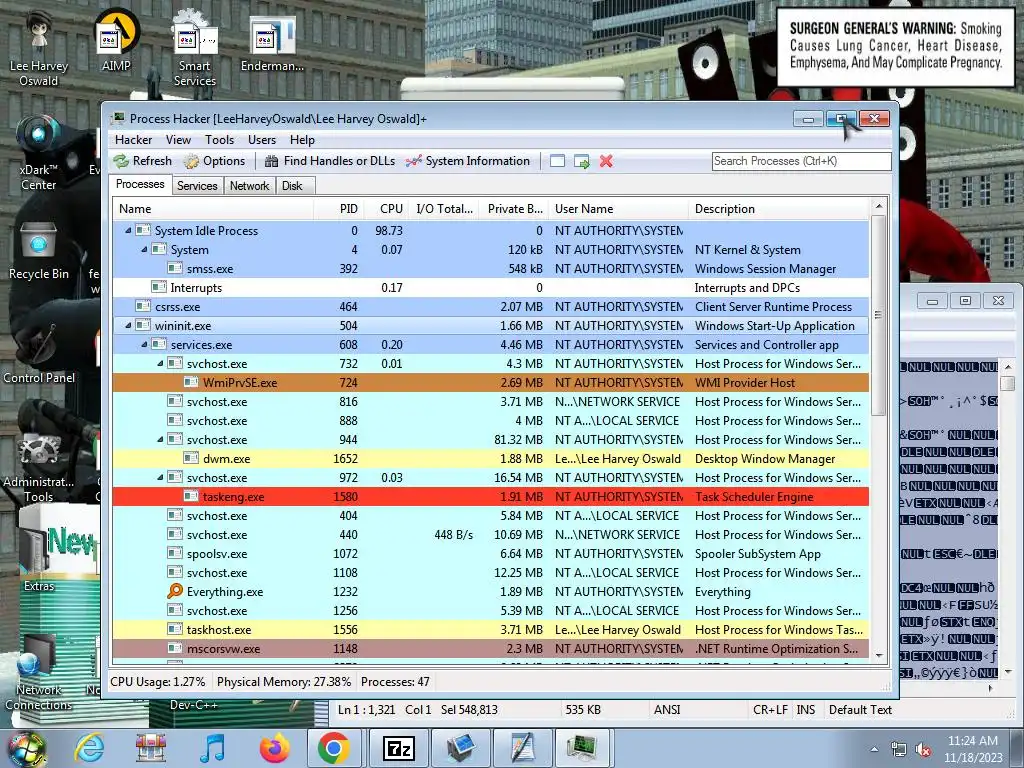Open the Options toolbar button
1024x768 pixels.
tap(214, 161)
